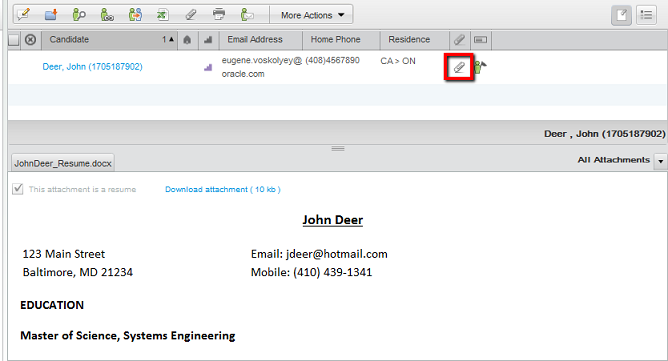Click the file-in-folder icon with arrow
The width and height of the screenshot is (668, 361).
tap(51, 15)
